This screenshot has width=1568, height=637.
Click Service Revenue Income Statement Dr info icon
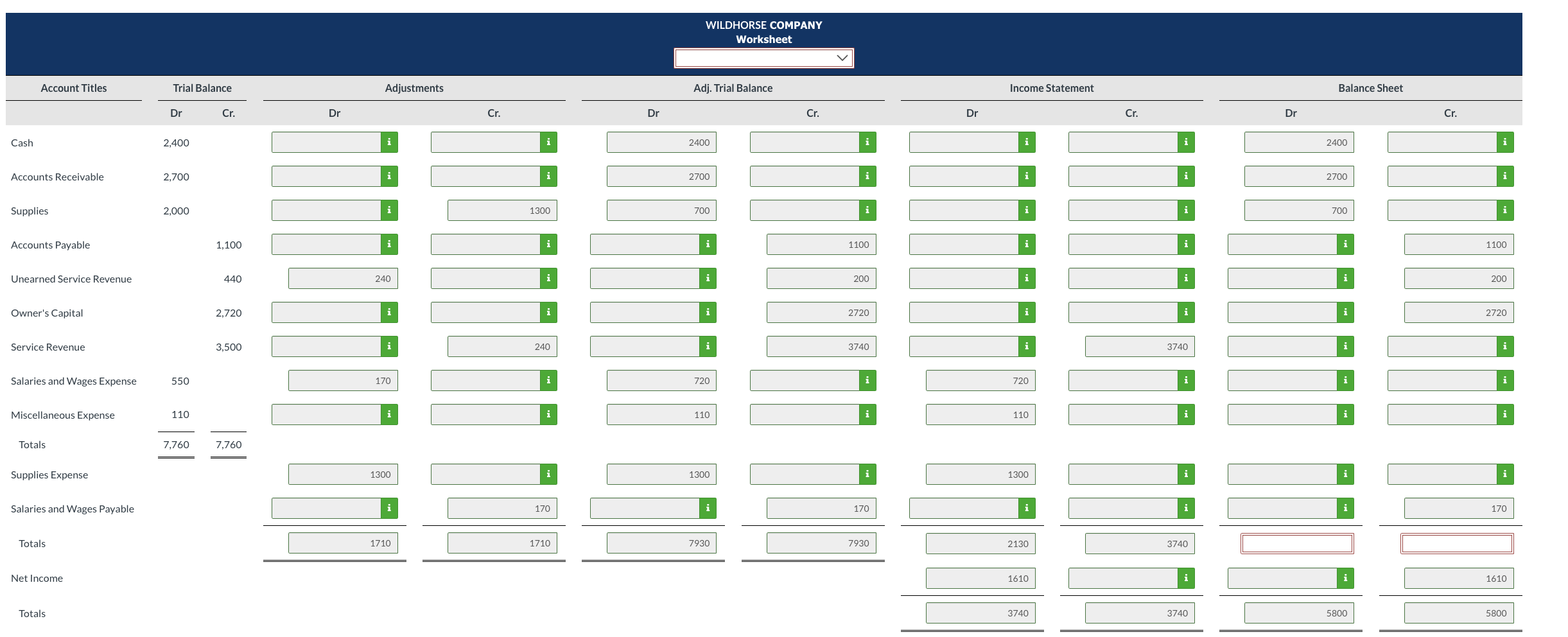pos(1027,346)
